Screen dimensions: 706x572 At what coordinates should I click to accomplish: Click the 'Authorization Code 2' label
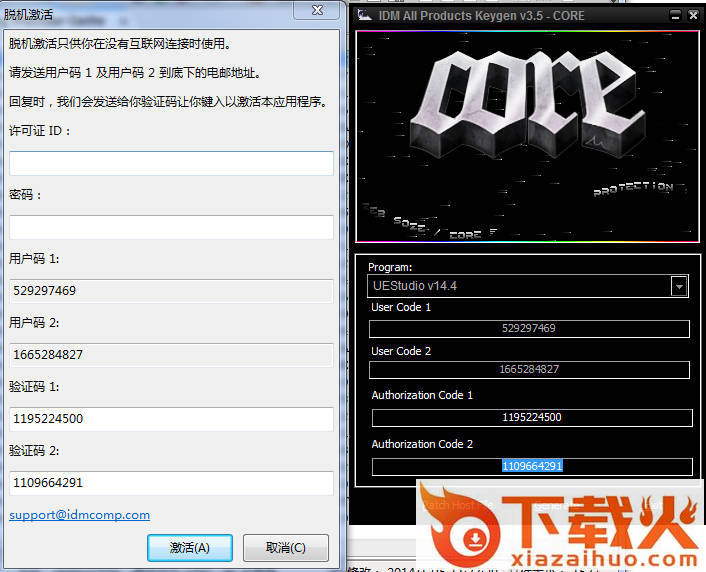[x=422, y=444]
